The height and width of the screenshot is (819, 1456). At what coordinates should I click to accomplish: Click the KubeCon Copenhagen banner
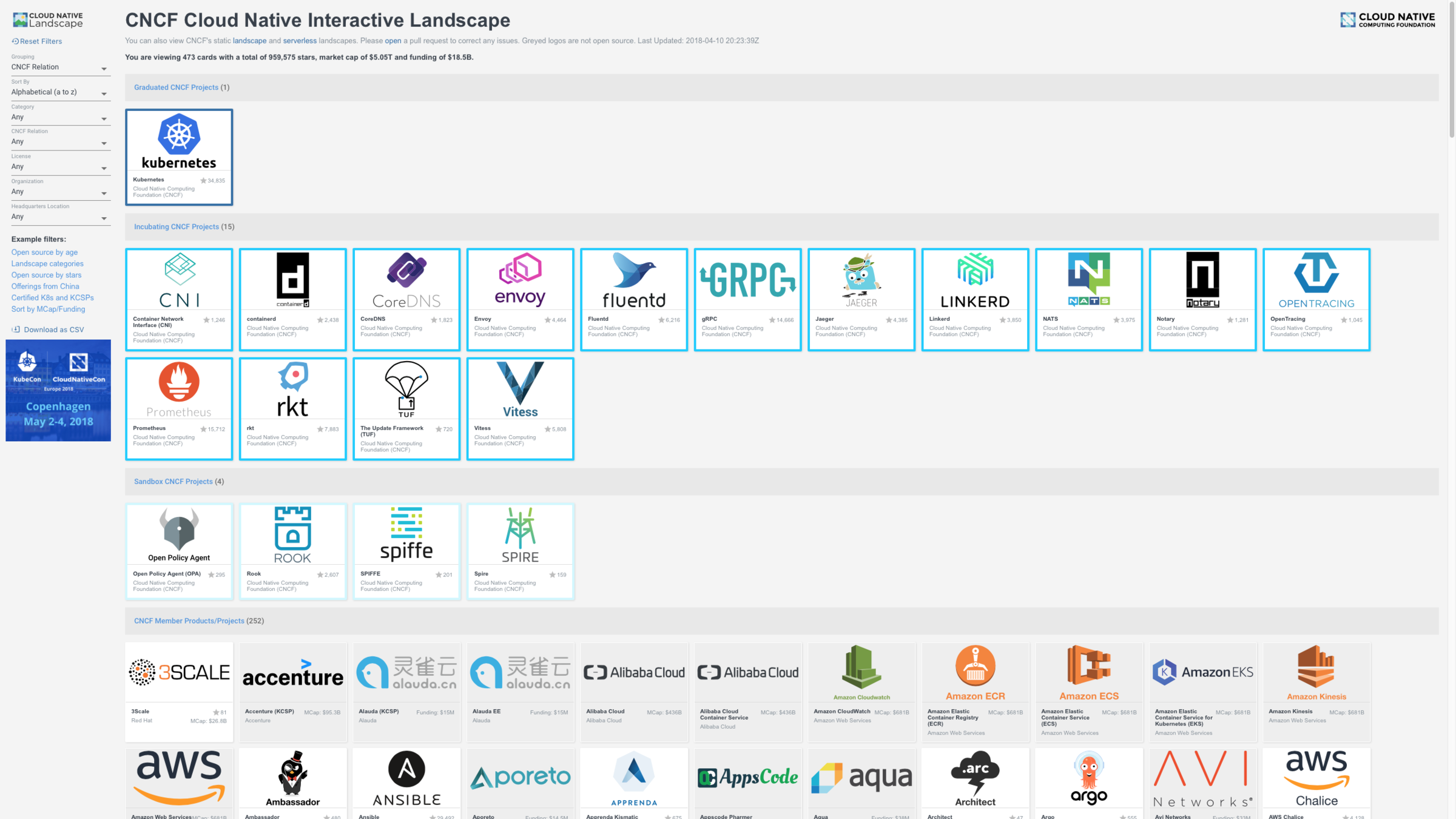[58, 390]
